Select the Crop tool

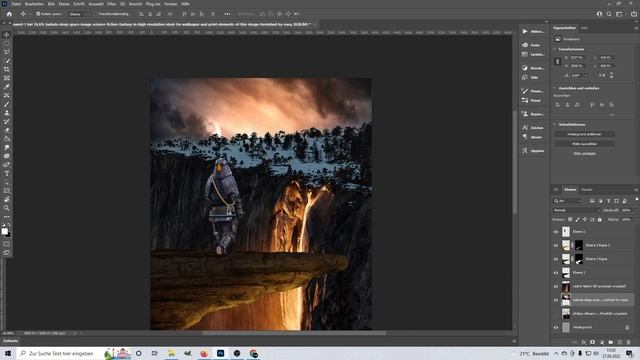pos(7,69)
